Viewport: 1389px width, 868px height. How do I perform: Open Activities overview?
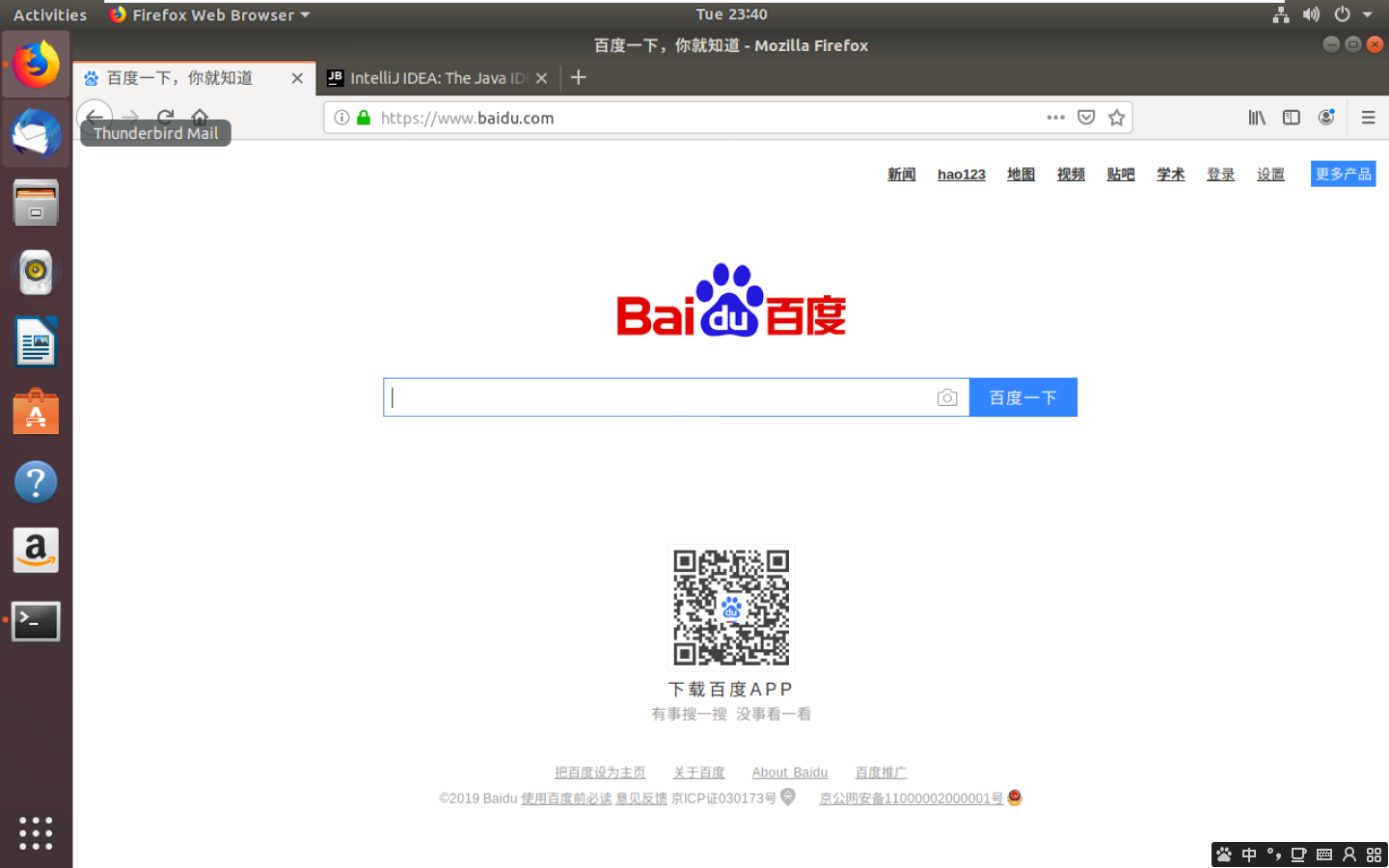[50, 14]
